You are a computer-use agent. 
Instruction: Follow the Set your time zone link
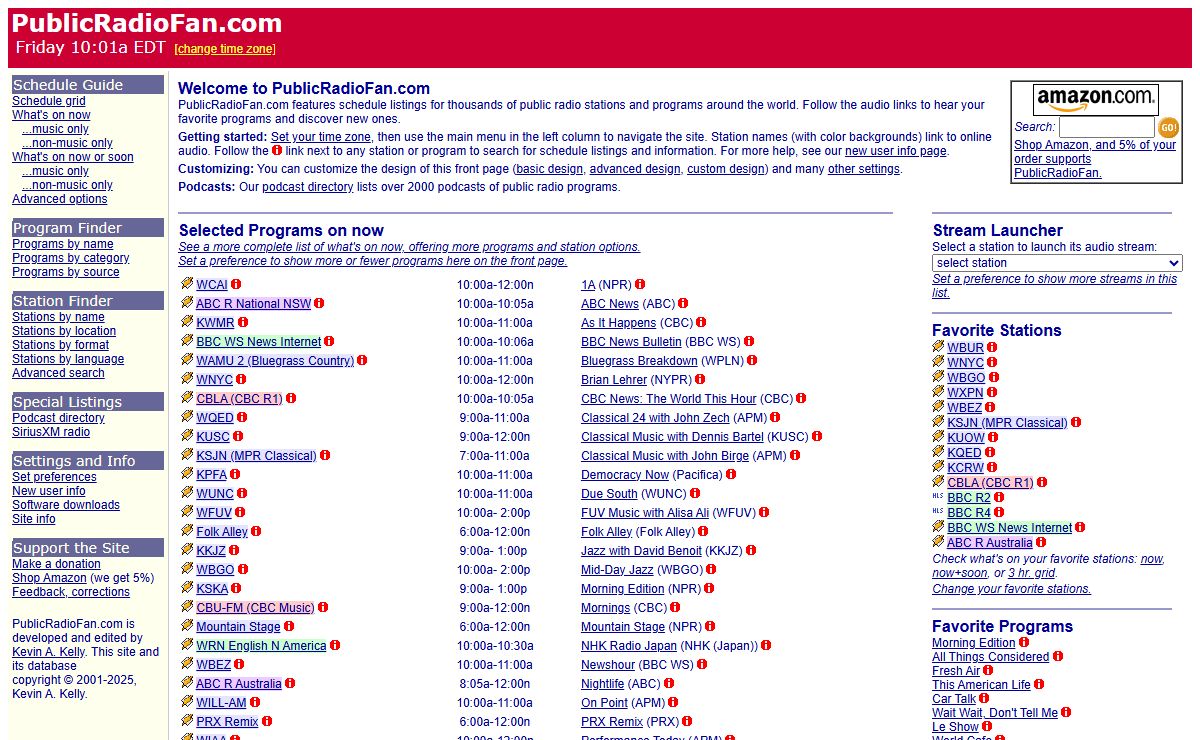pos(321,137)
